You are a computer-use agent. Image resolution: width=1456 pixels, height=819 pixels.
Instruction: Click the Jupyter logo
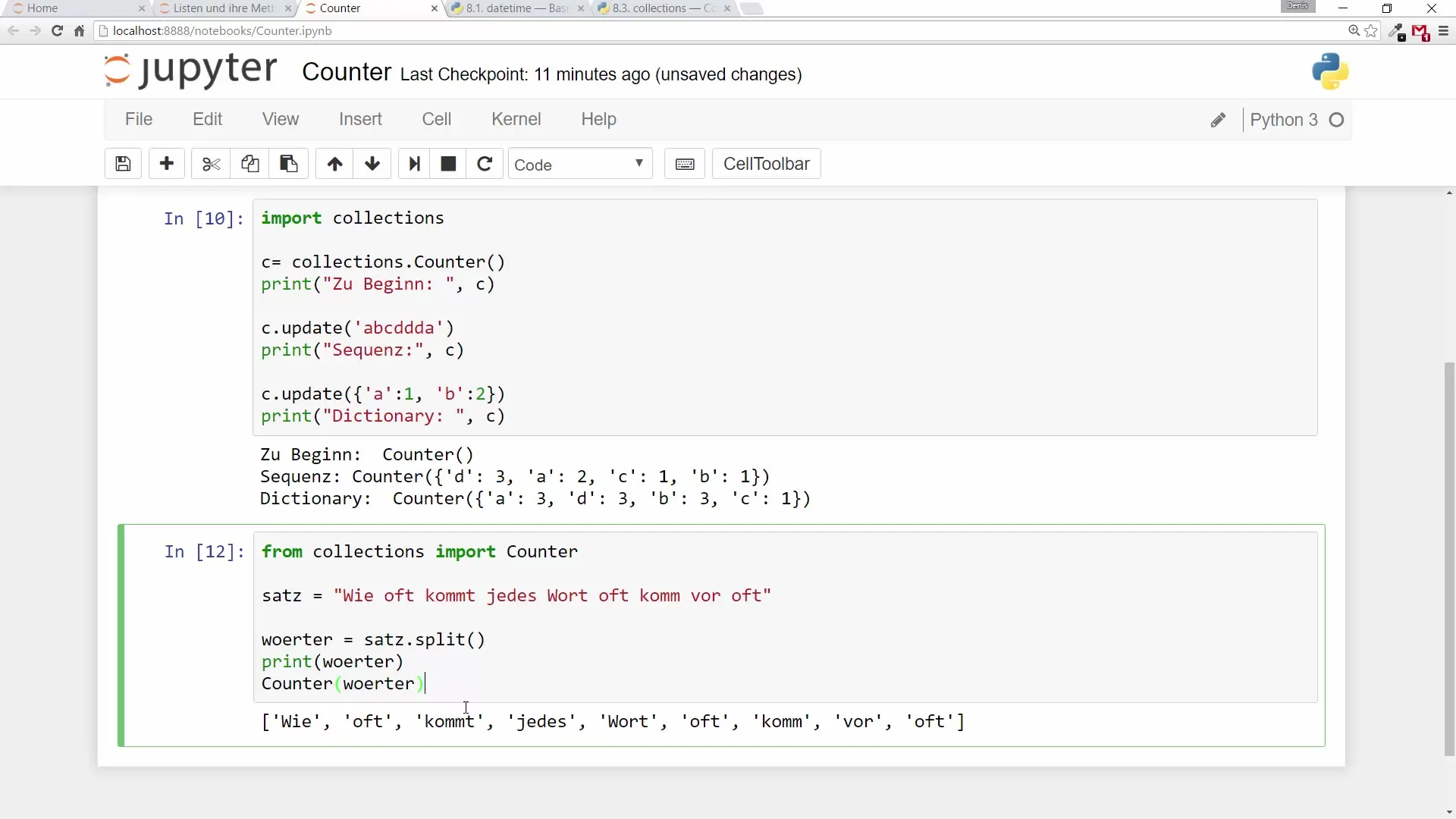[191, 71]
